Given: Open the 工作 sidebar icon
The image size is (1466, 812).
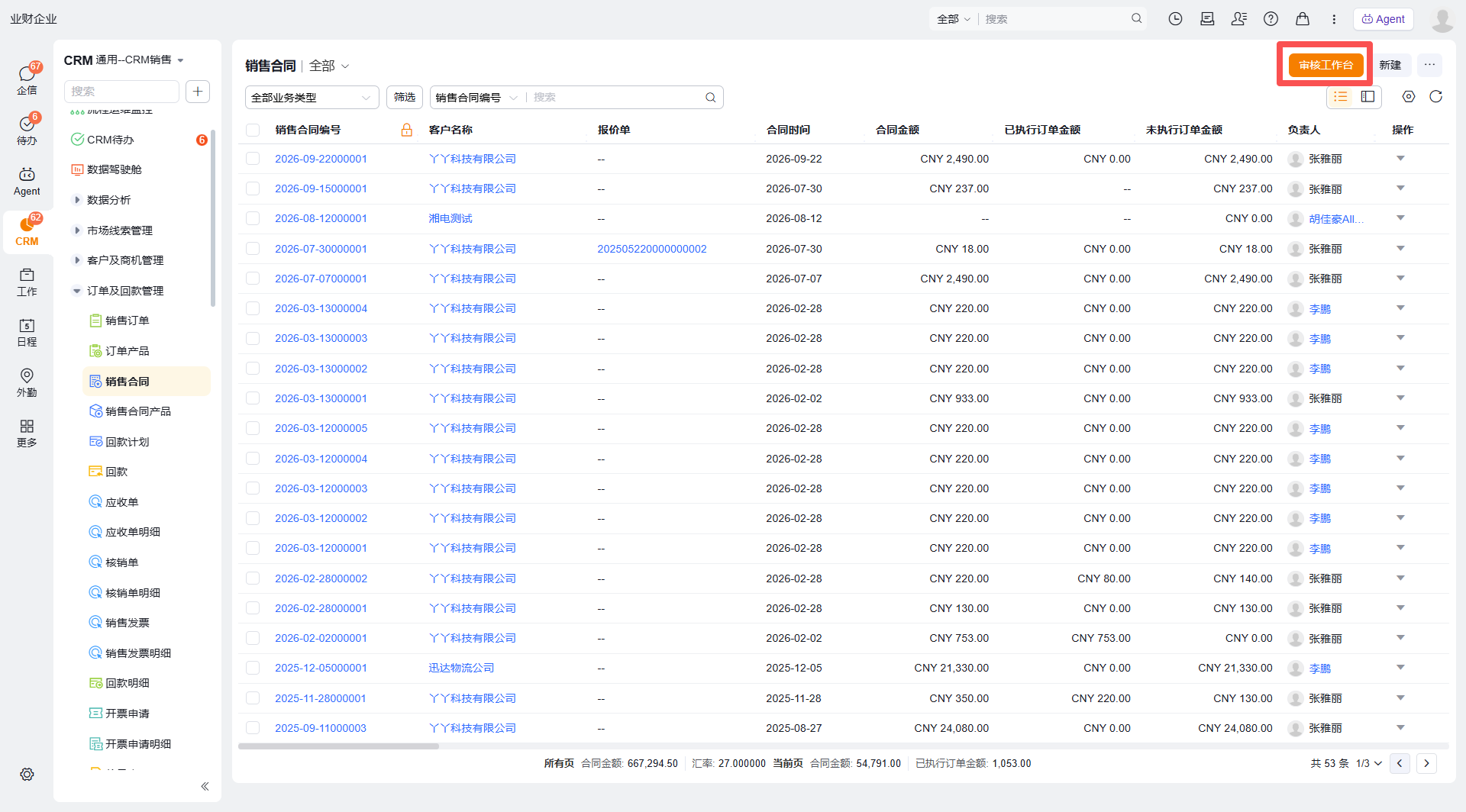Looking at the screenshot, I should [x=27, y=282].
